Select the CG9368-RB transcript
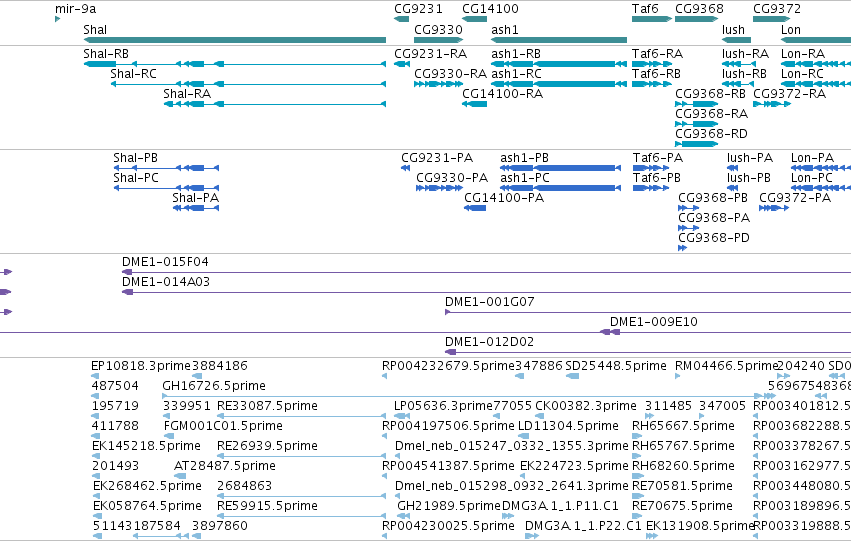Viewport: 851px width, 541px height. point(696,104)
